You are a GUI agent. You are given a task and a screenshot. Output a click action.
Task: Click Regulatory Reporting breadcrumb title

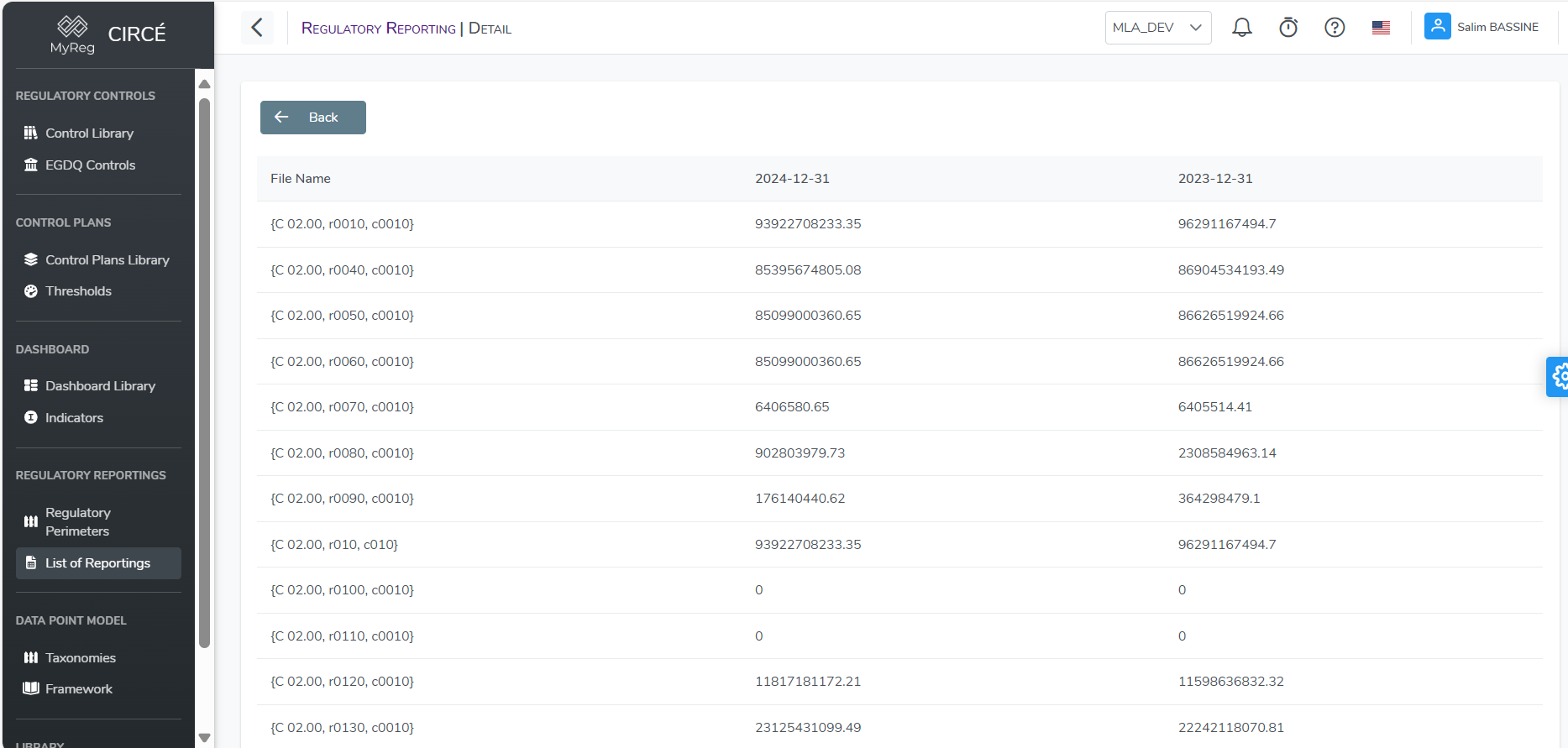pos(378,29)
